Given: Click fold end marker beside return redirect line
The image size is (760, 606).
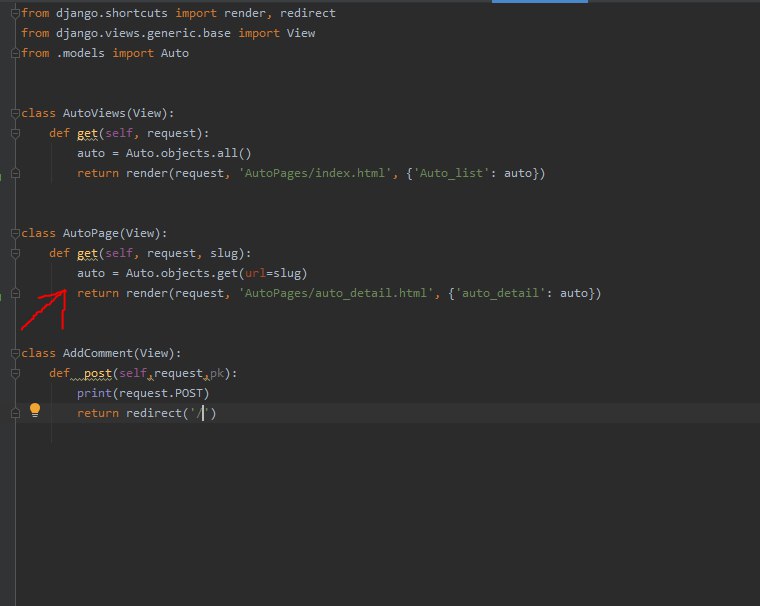Looking at the screenshot, I should pyautogui.click(x=16, y=413).
